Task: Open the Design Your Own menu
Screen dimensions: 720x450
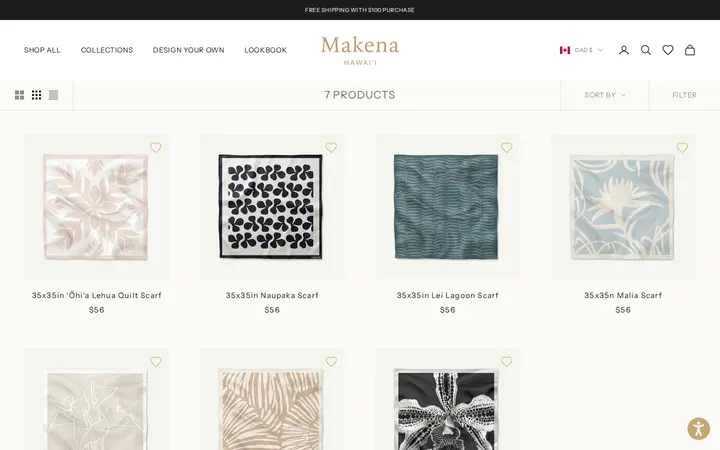Action: [189, 50]
